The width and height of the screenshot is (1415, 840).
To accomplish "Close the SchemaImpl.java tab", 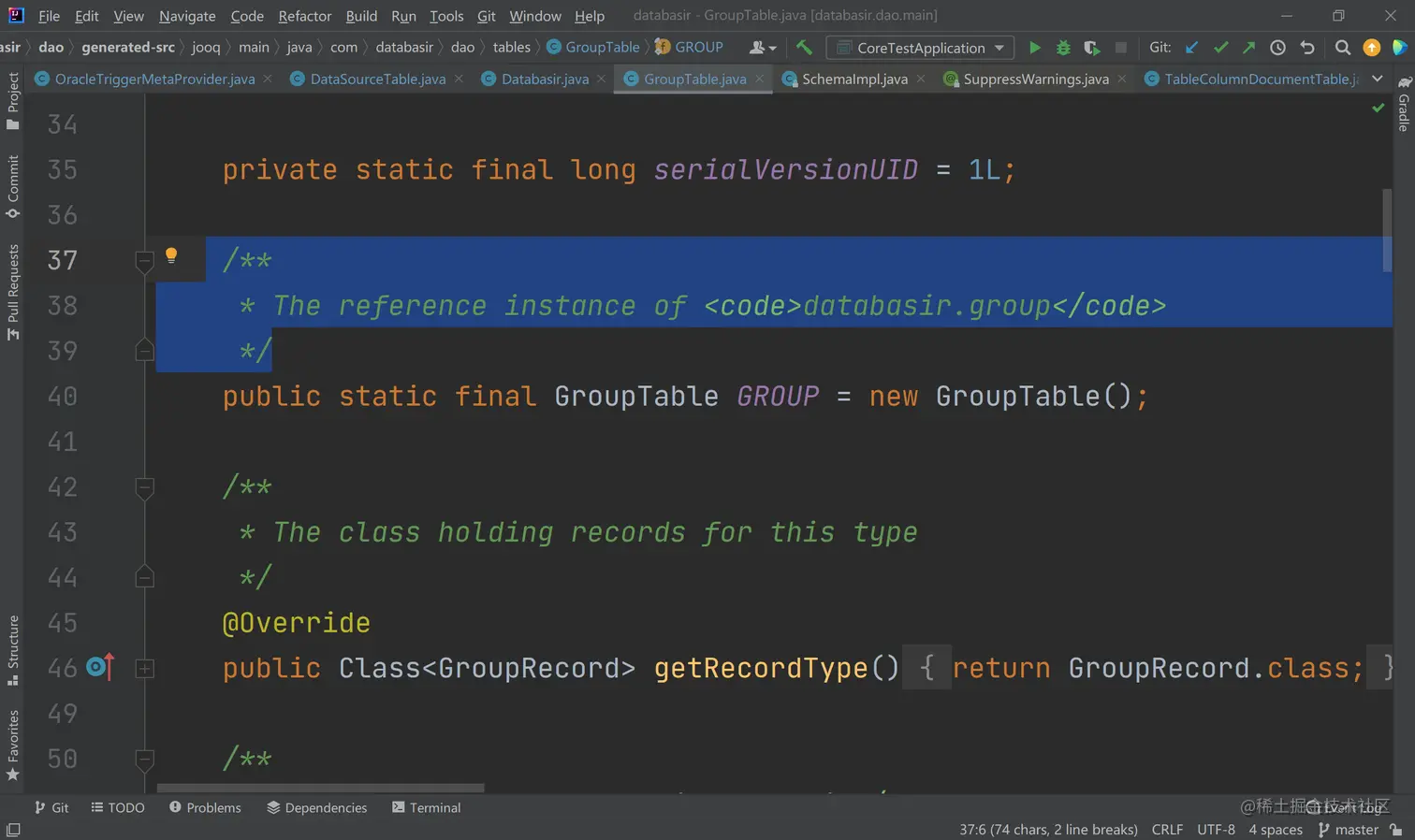I will coord(921,80).
